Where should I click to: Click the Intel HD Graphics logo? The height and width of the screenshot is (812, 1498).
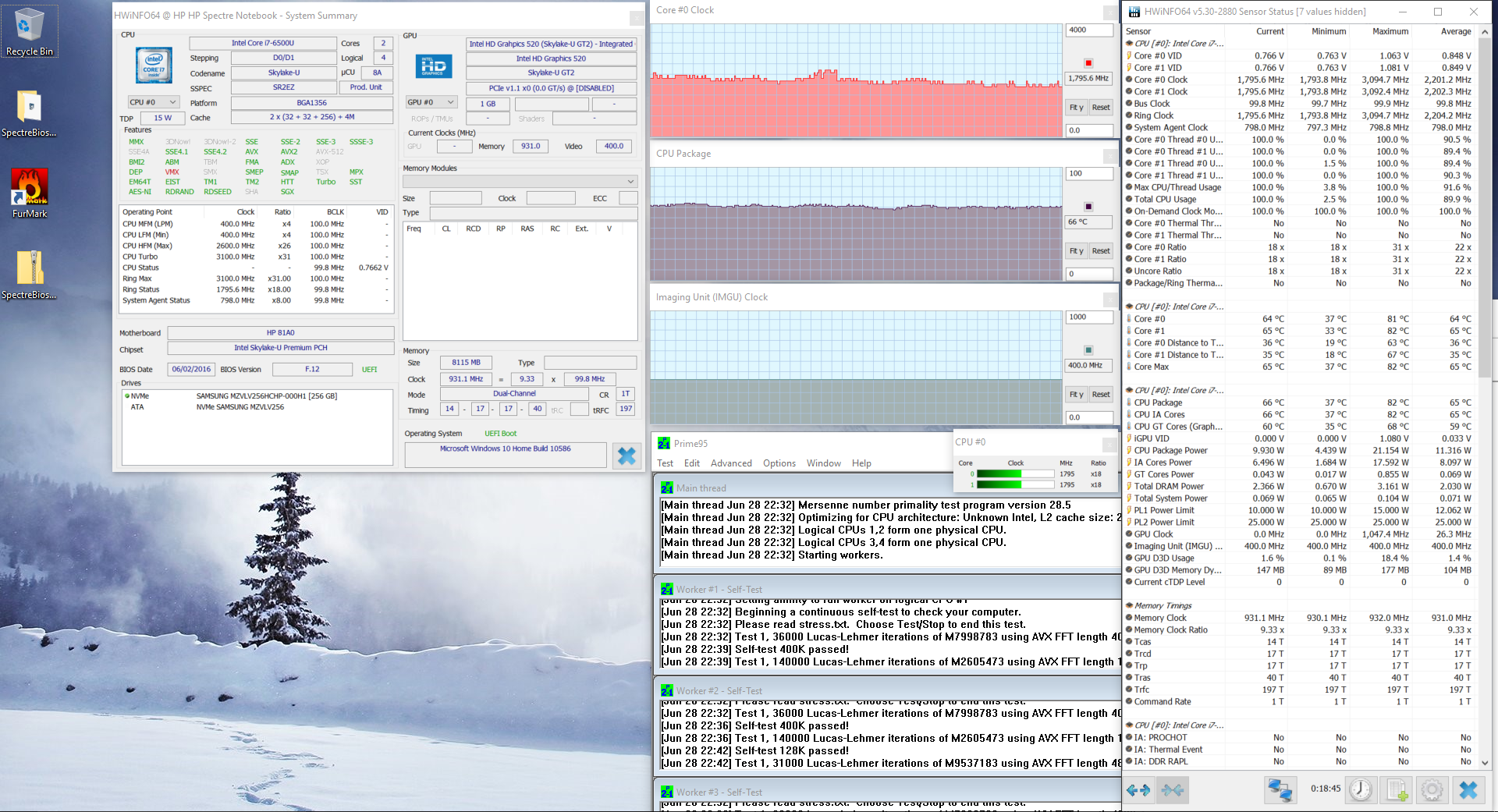pos(434,66)
